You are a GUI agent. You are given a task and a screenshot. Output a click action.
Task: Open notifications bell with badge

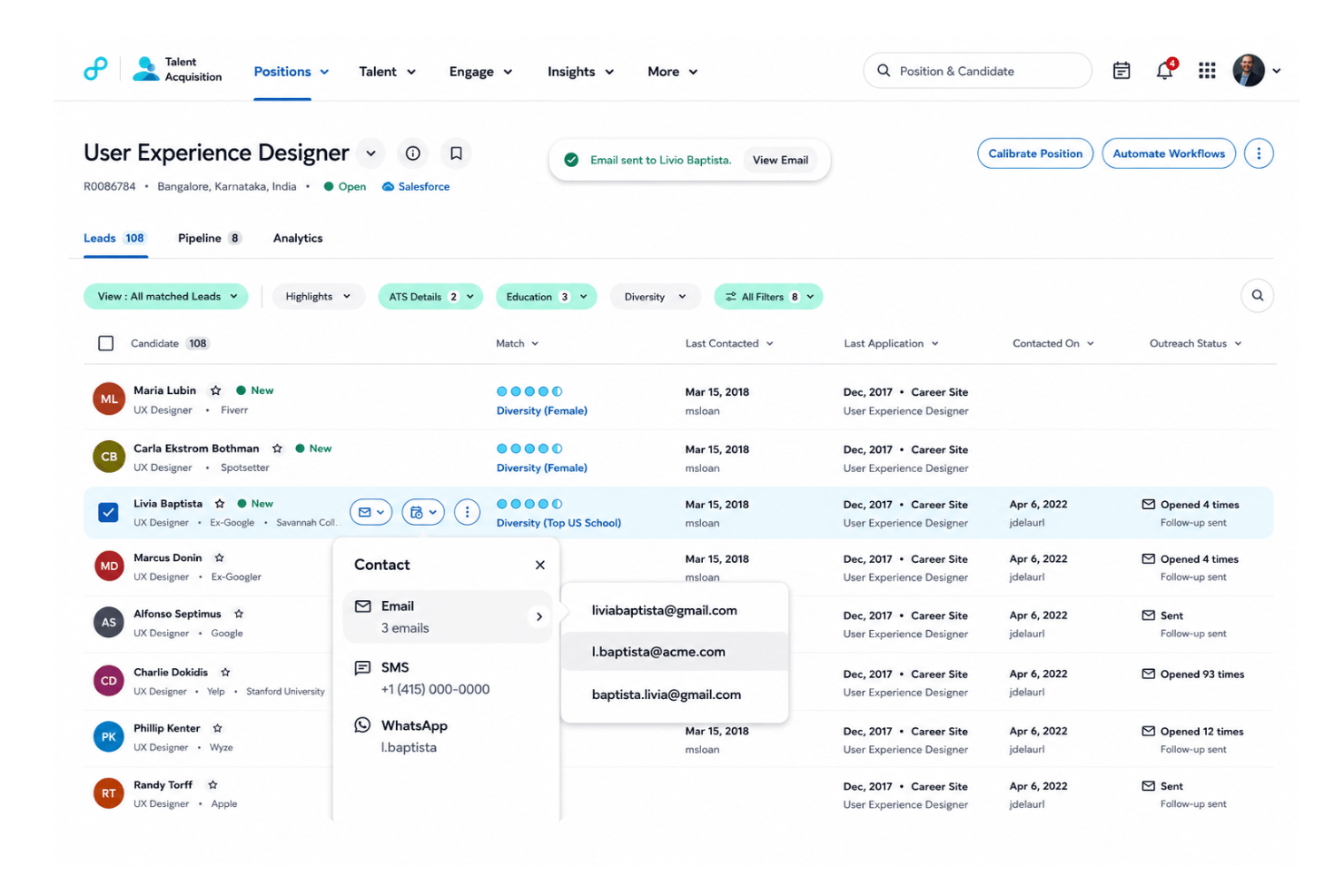pyautogui.click(x=1165, y=70)
